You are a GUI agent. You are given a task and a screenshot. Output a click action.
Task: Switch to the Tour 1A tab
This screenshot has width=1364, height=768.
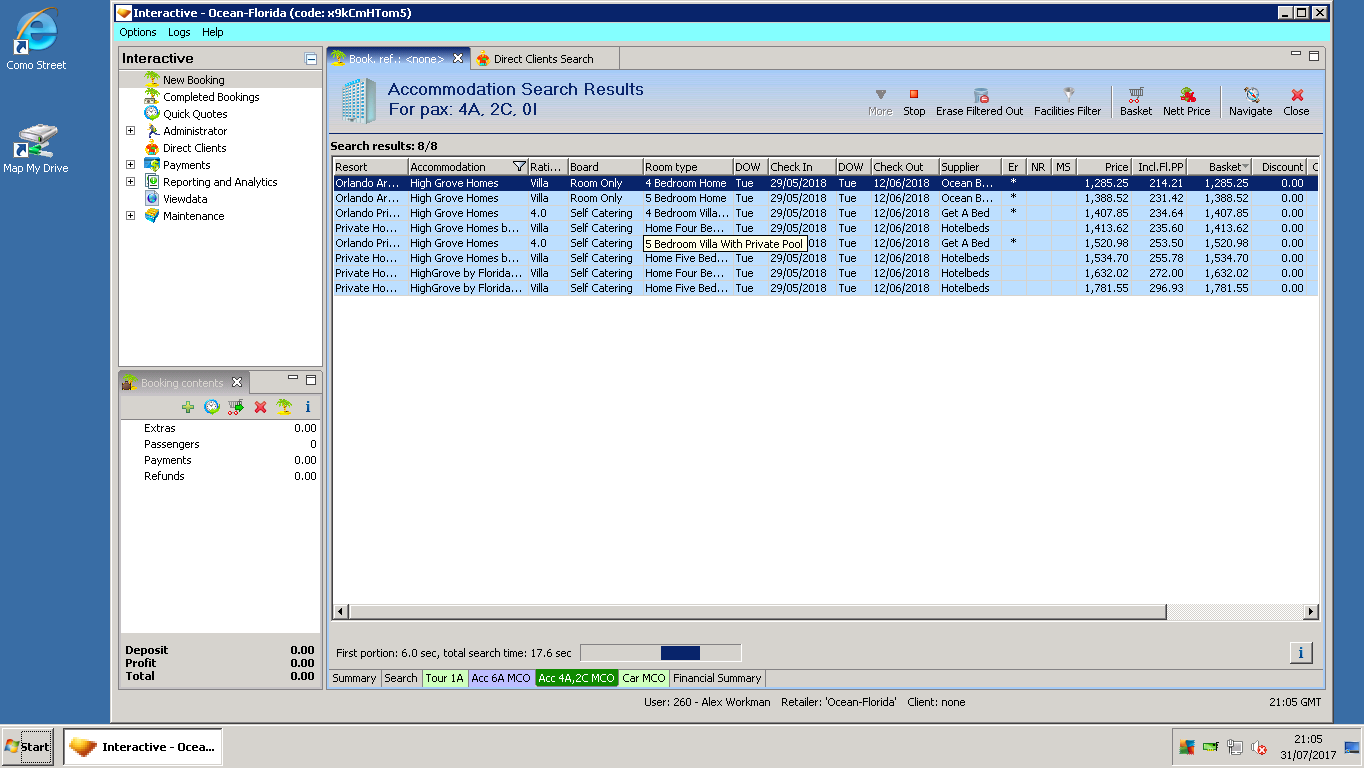coord(445,678)
